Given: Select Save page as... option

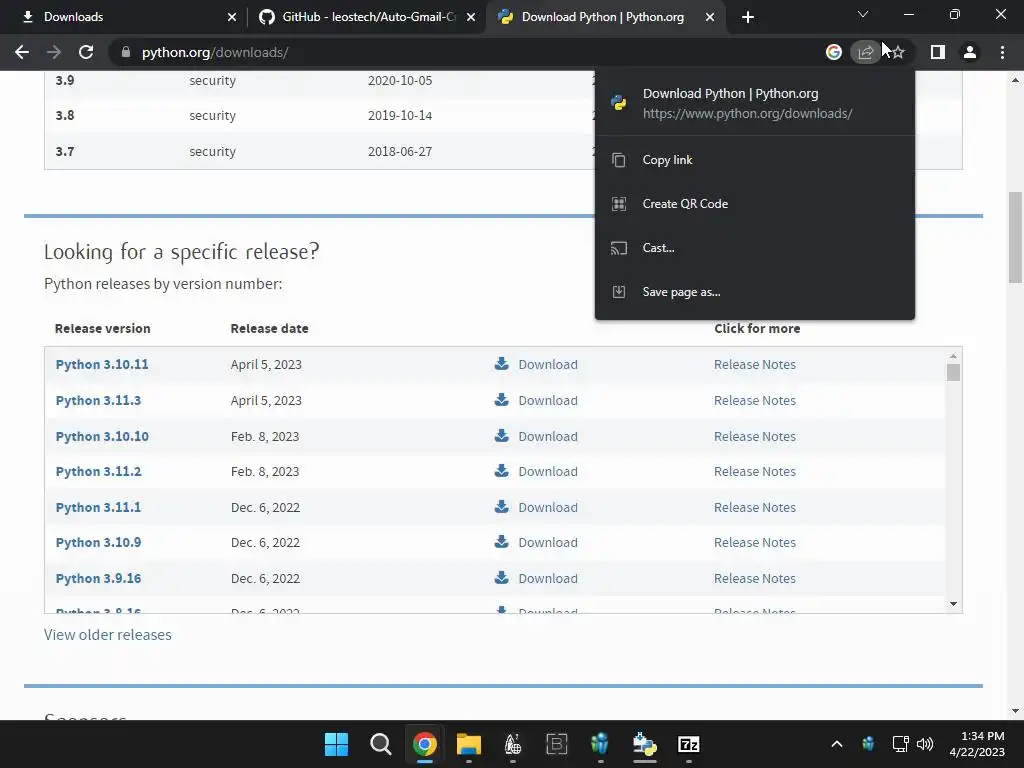Looking at the screenshot, I should (754, 292).
